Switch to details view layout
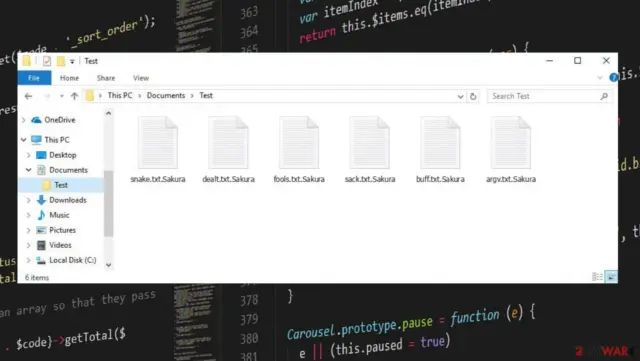 597,277
